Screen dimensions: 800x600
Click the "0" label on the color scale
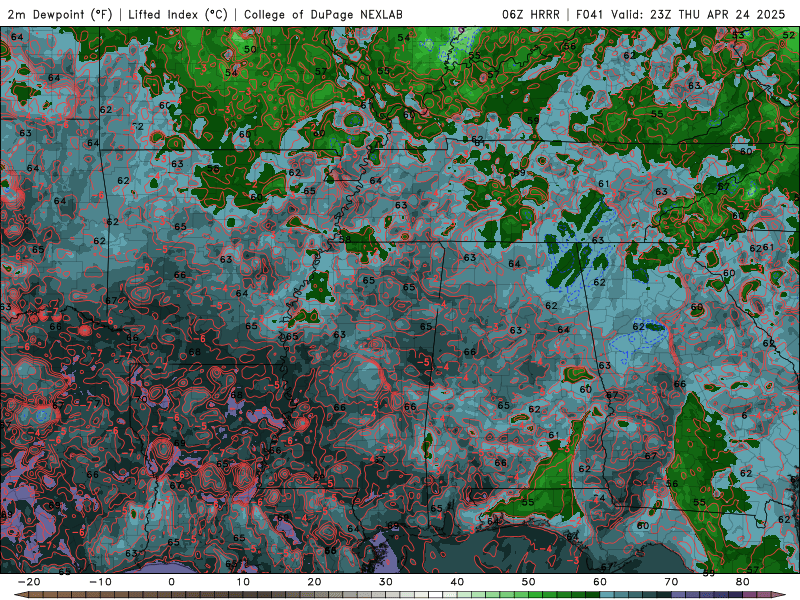coord(171,582)
